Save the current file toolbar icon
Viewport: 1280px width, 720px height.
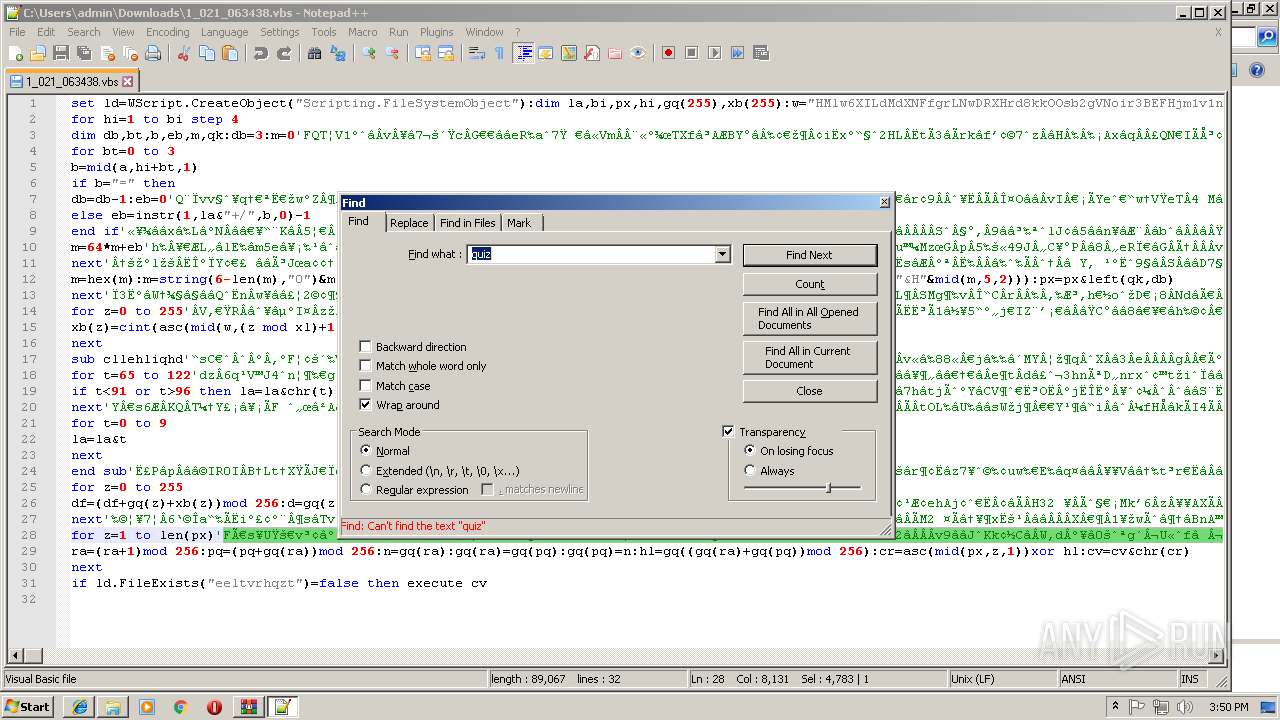tap(60, 53)
